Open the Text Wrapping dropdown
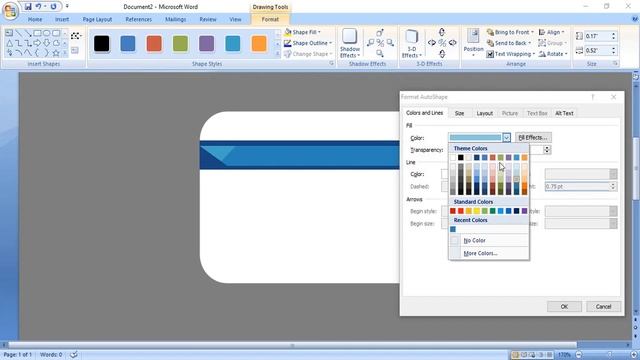Screen dimensions: 640x360 coord(511,54)
